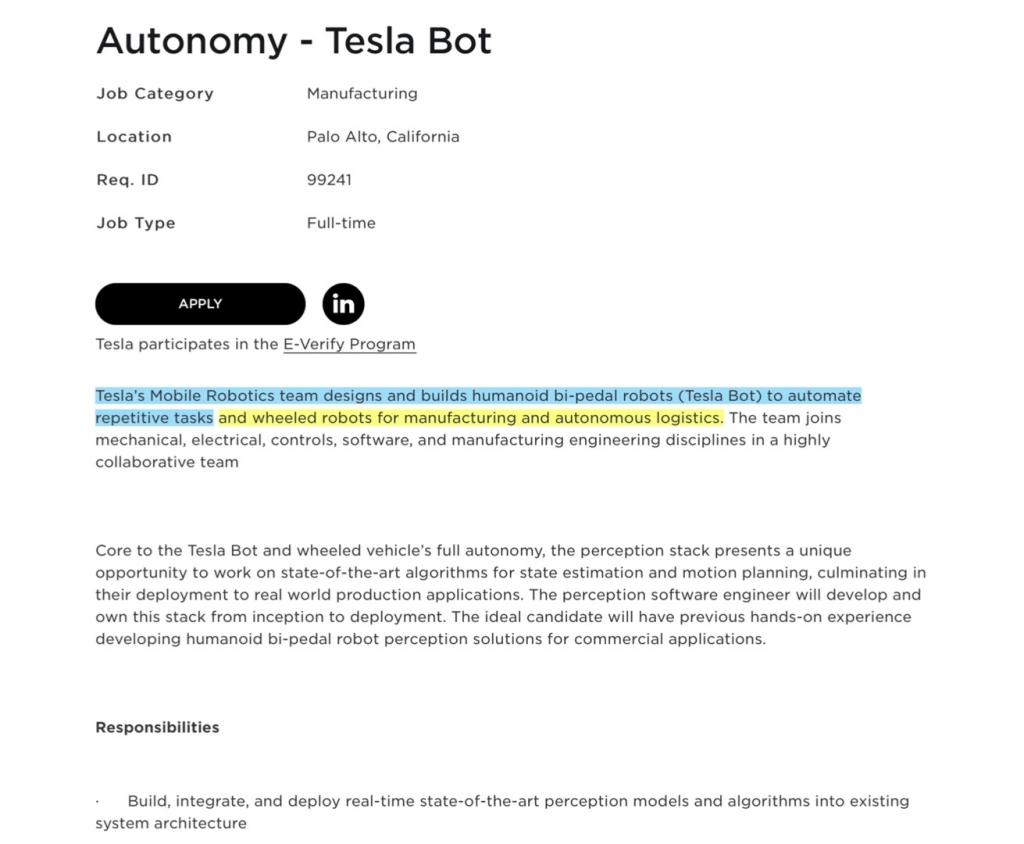The image size is (1024, 844).
Task: Select the 'Location' field label
Action: 134,137
